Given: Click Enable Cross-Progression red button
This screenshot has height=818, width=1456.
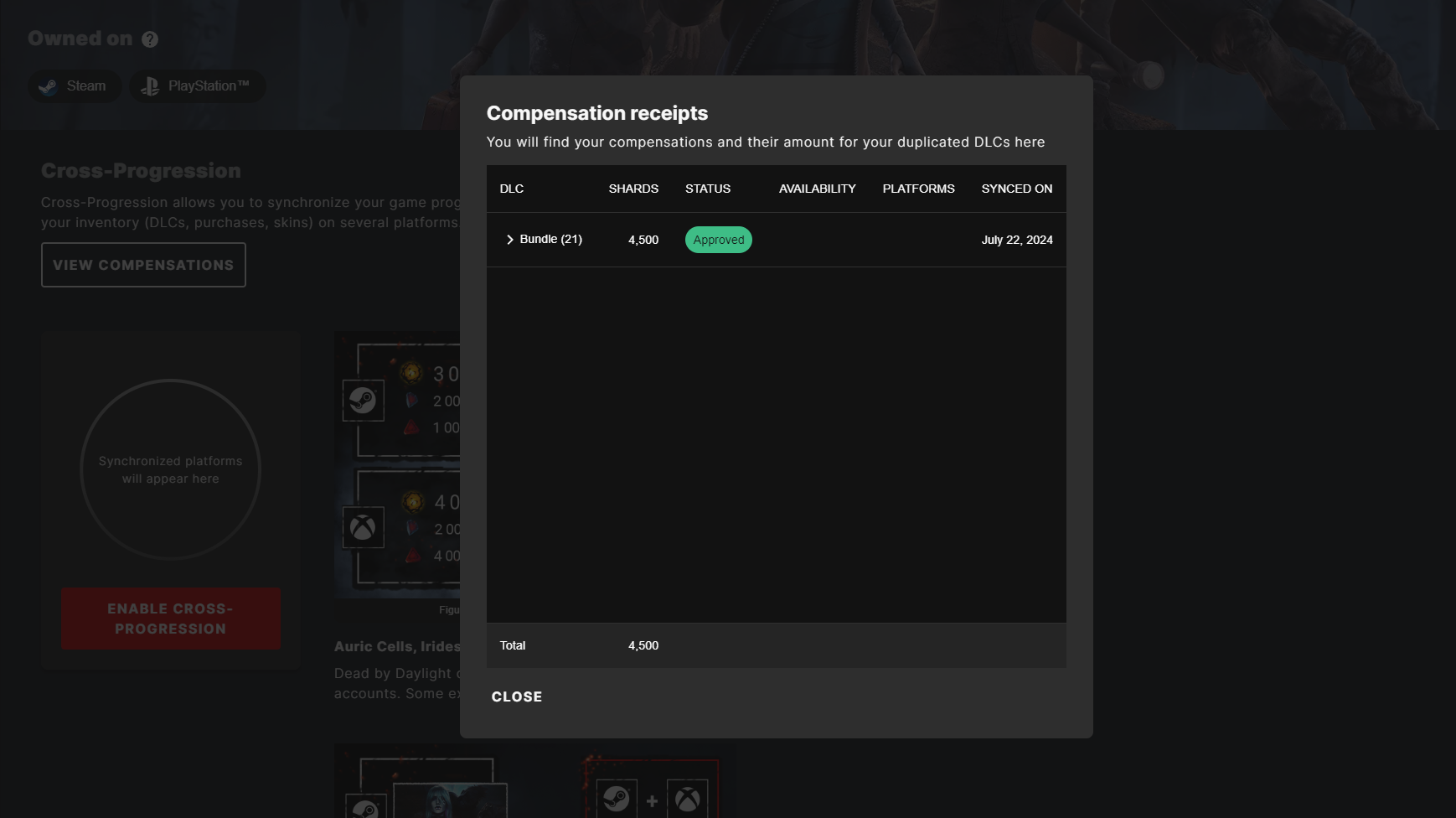Looking at the screenshot, I should pyautogui.click(x=171, y=619).
